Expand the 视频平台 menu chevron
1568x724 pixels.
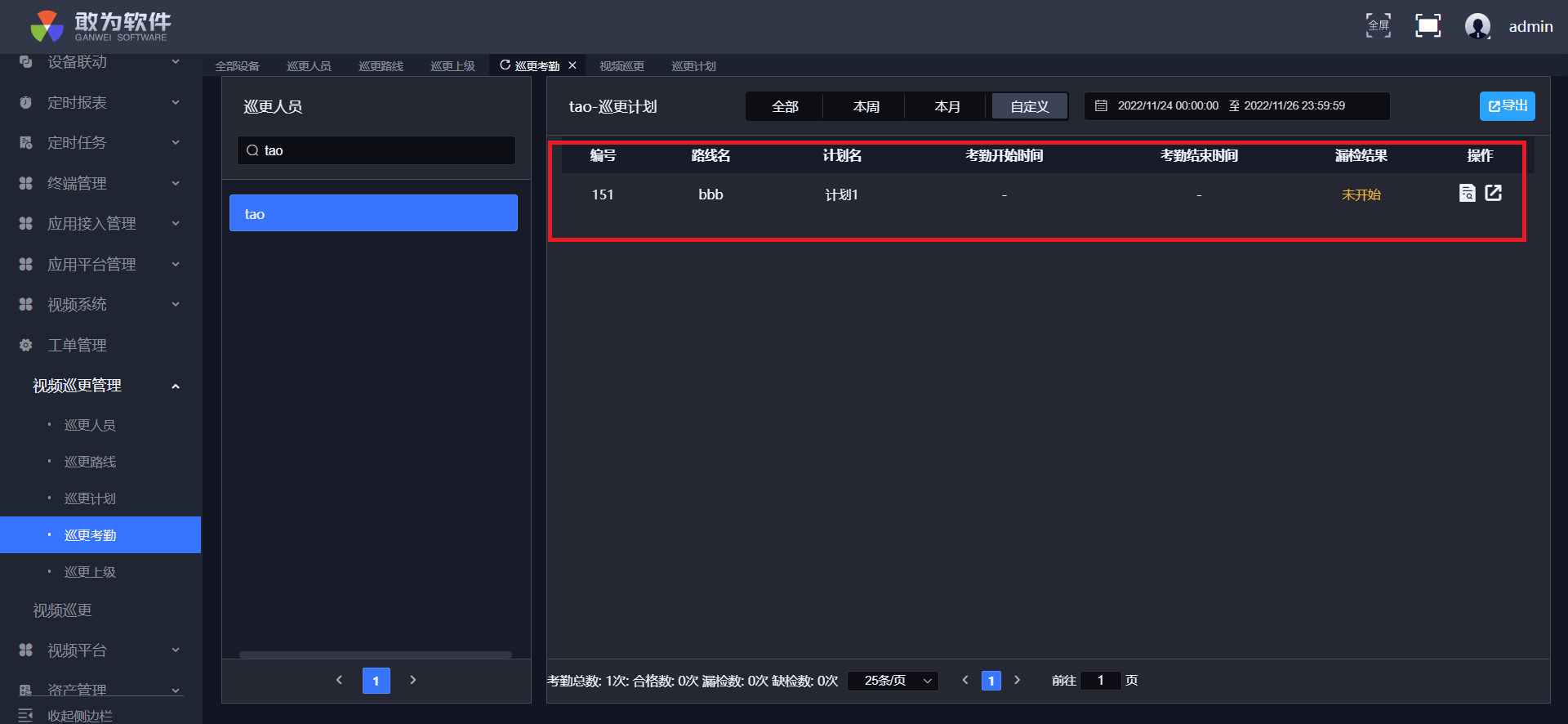176,650
